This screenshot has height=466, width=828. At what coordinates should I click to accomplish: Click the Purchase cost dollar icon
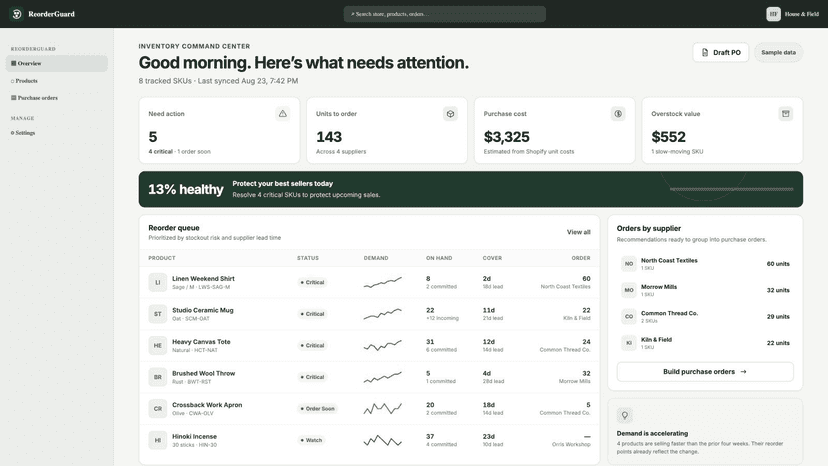click(618, 114)
